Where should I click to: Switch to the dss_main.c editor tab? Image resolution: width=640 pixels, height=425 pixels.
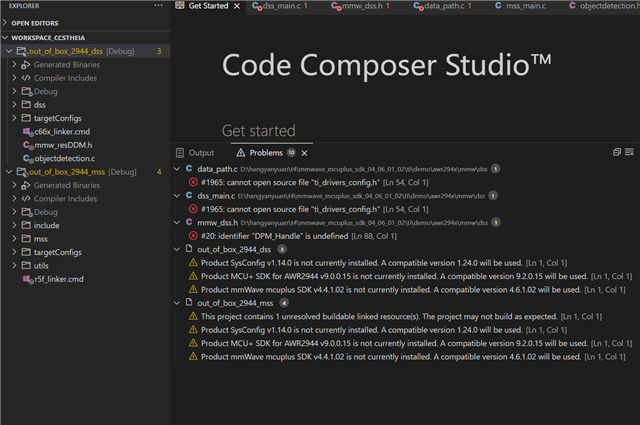[x=280, y=6]
